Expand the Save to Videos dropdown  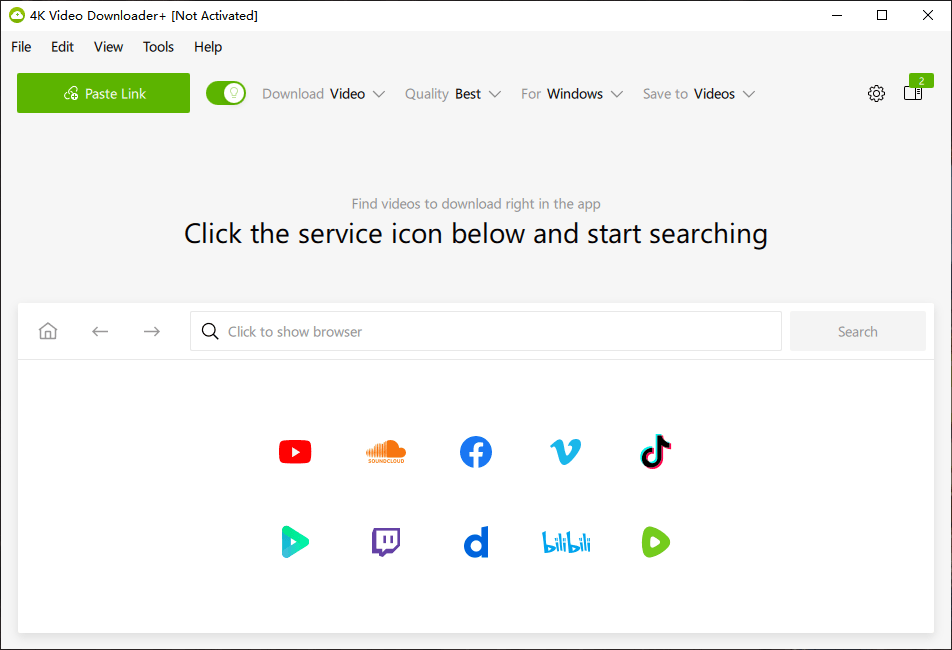[699, 94]
